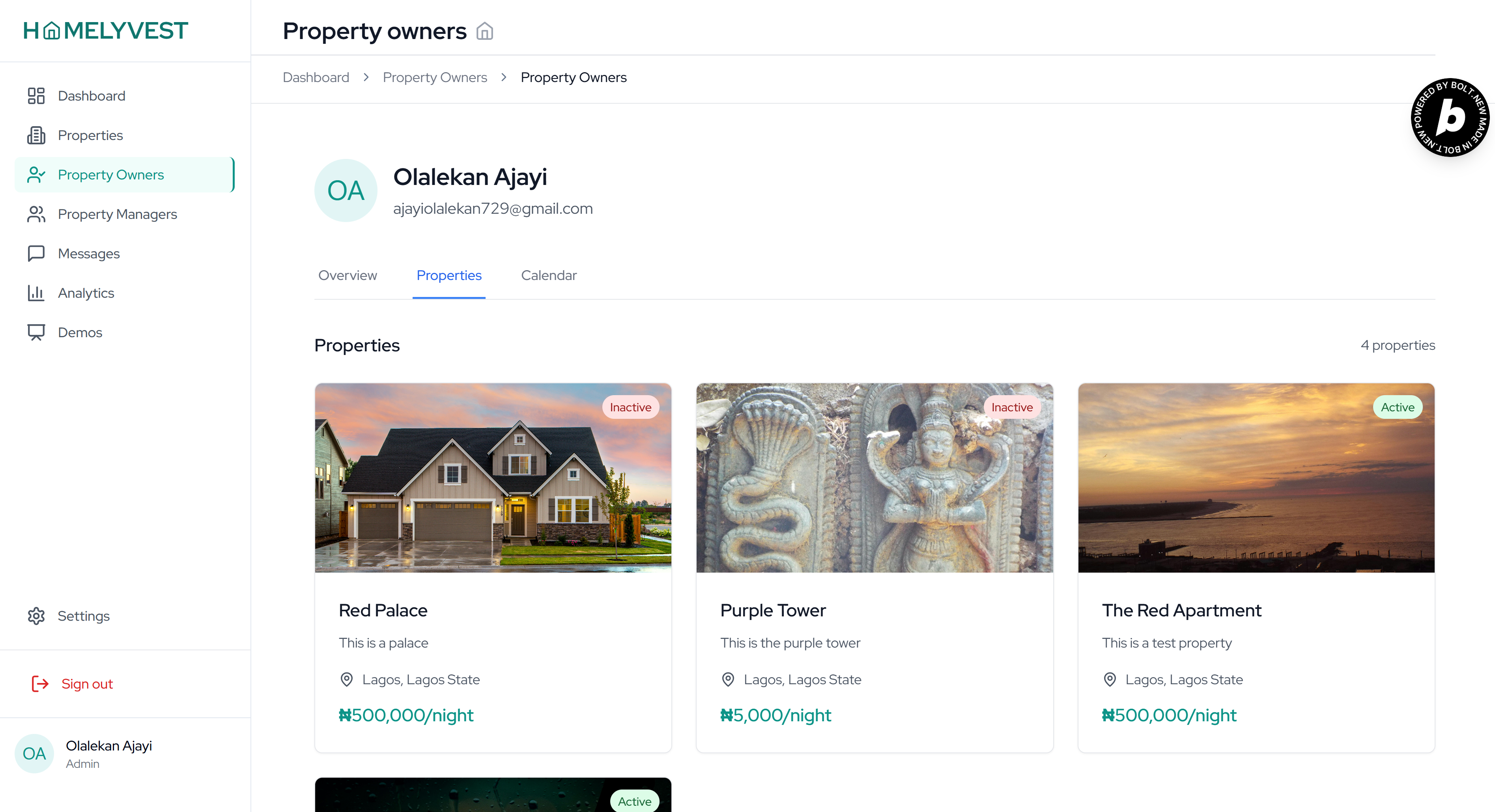The width and height of the screenshot is (1495, 812).
Task: Click the Sign out arrow icon
Action: click(39, 684)
